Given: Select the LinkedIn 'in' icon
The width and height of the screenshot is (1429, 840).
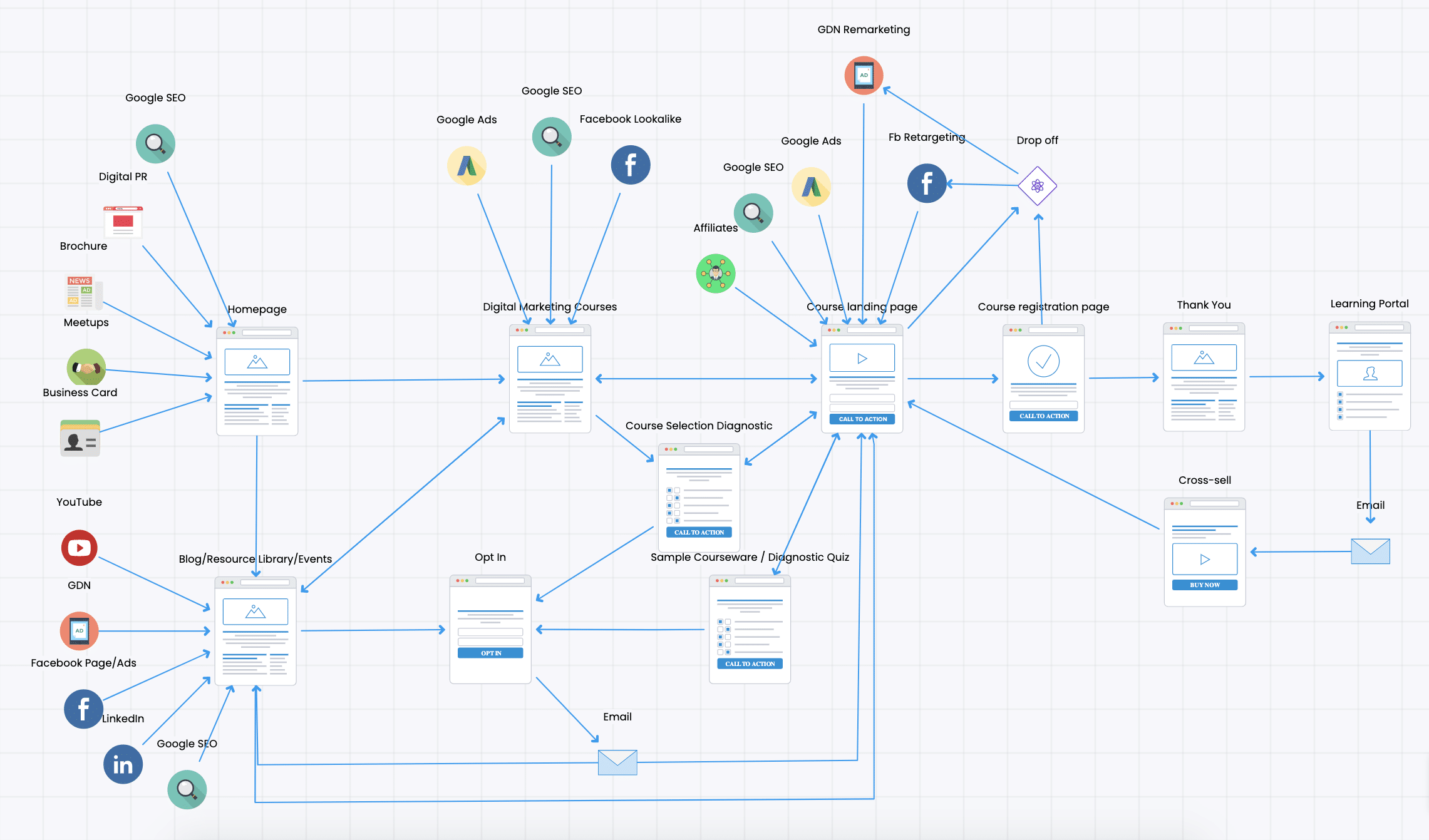Looking at the screenshot, I should pos(123,764).
